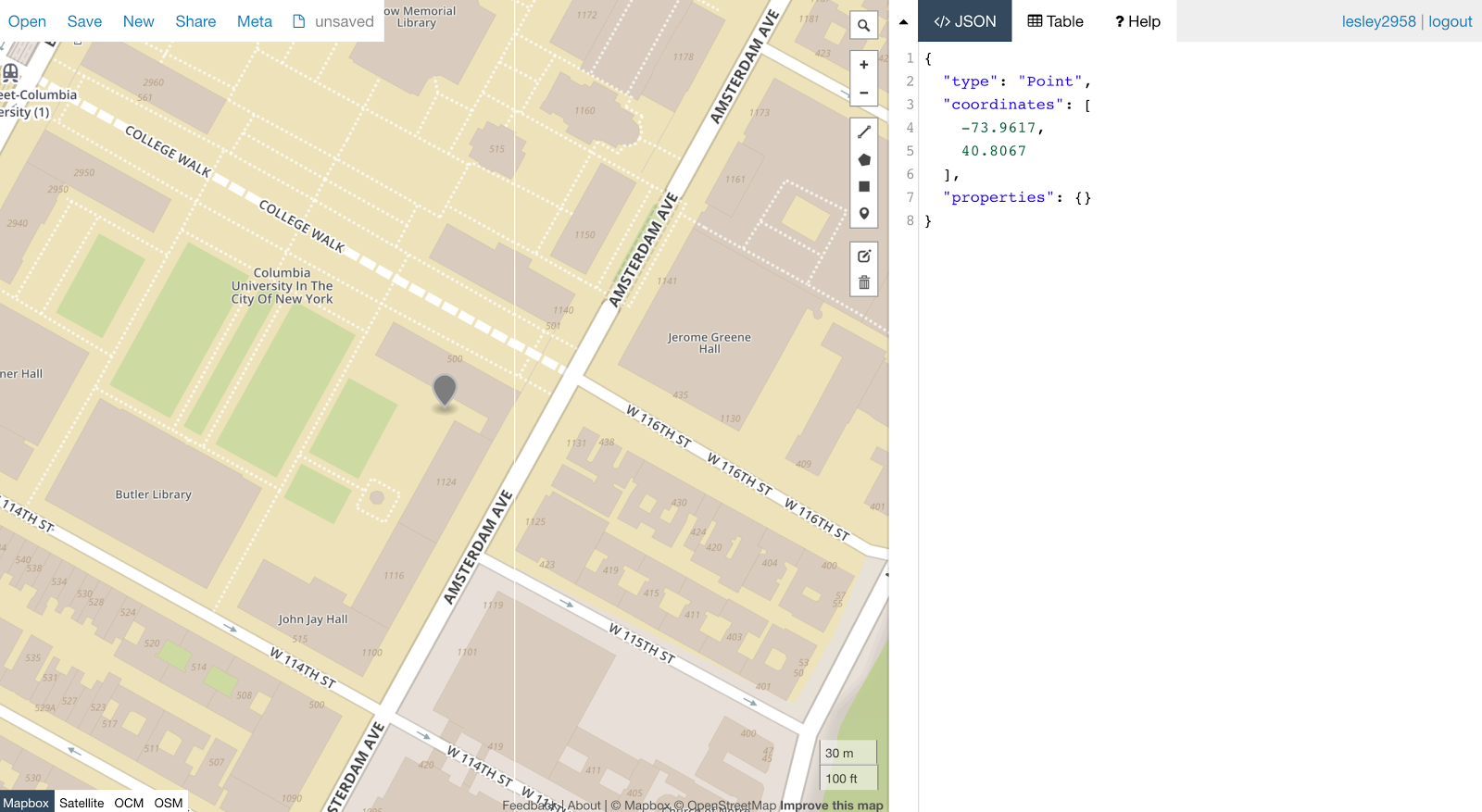This screenshot has height=812, width=1482.
Task: Click the logout link
Action: 1451,21
